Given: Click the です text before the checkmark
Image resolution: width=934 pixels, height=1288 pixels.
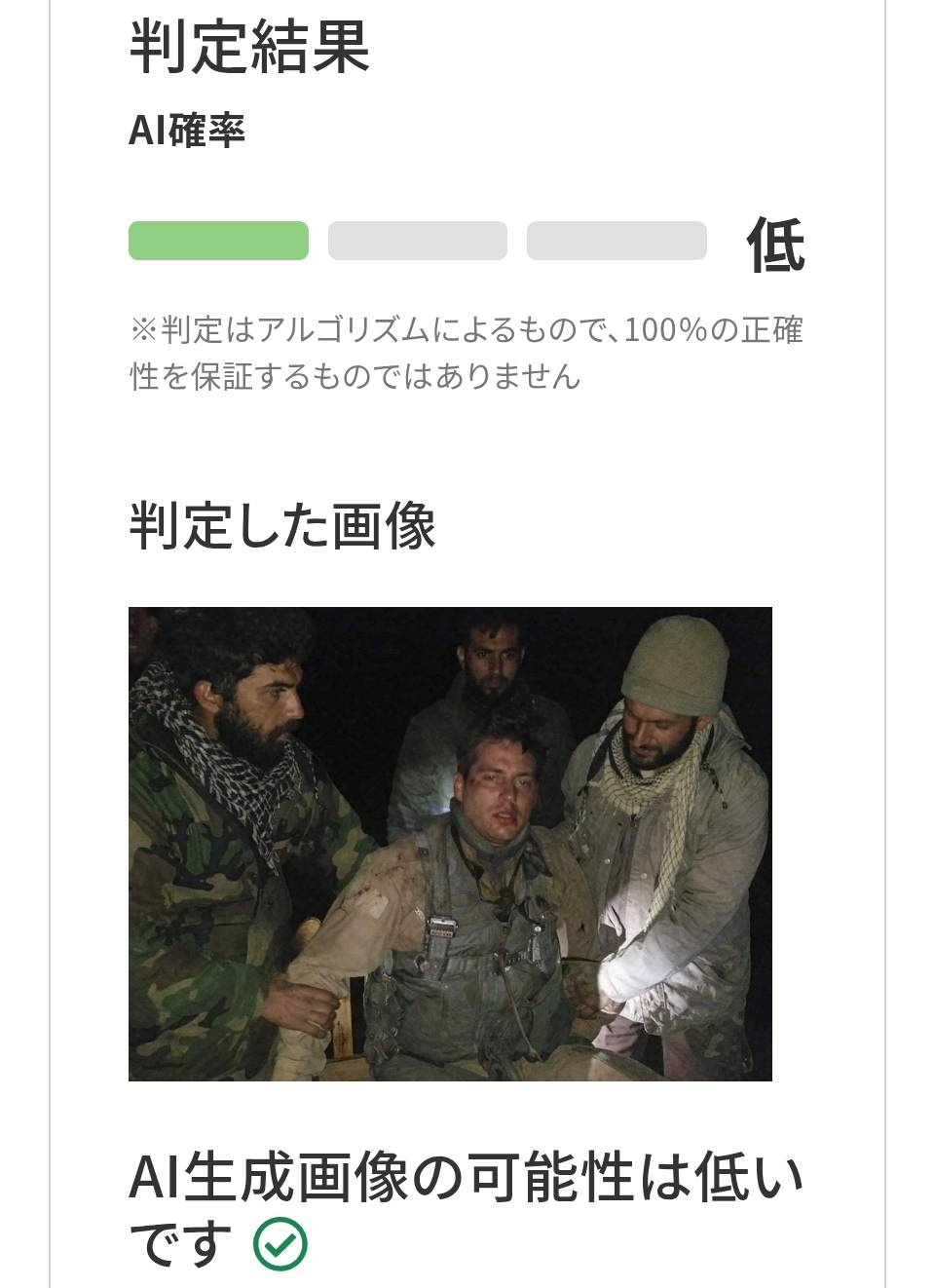Looking at the screenshot, I should pyautogui.click(x=181, y=1244).
